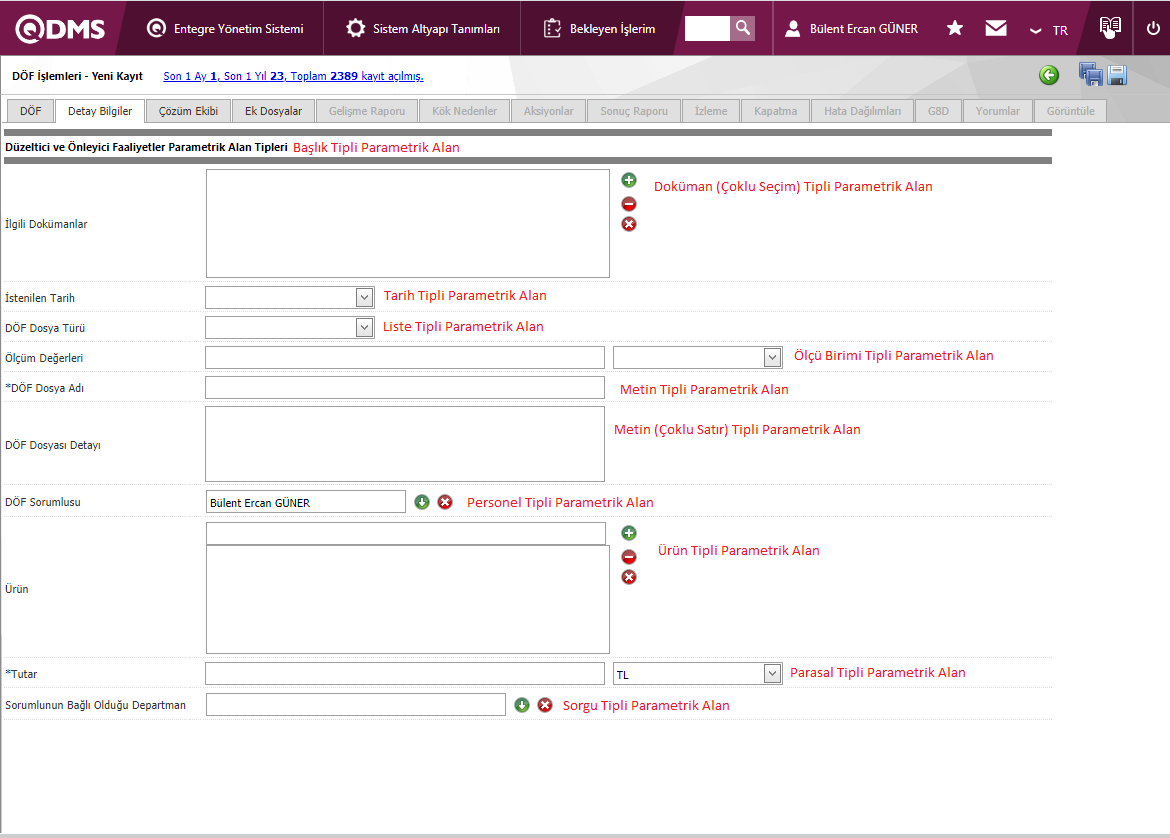Open the Görüntüle tab
This screenshot has width=1170, height=838.
1070,111
